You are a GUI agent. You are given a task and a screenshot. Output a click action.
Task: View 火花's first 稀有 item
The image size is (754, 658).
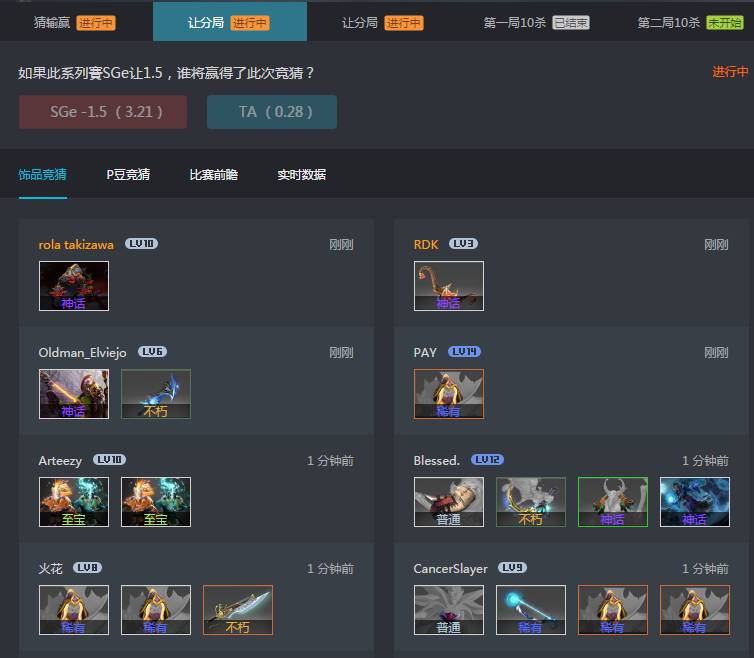74,610
